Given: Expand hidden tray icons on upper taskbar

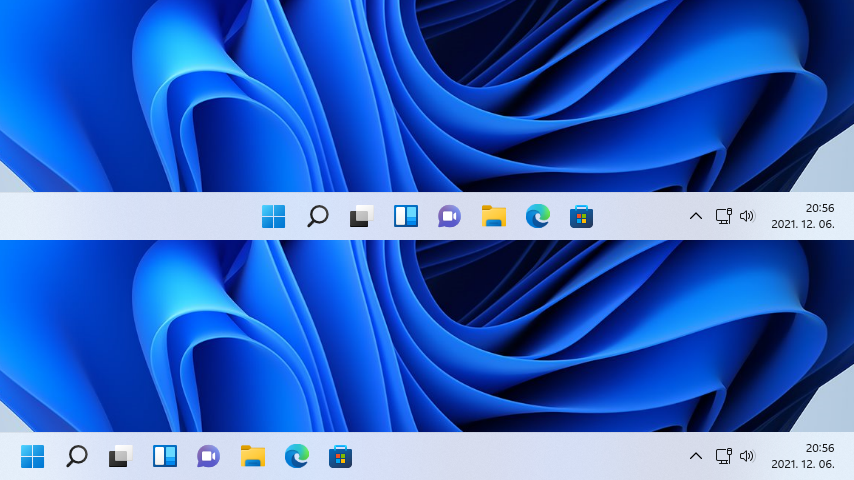Looking at the screenshot, I should click(x=696, y=216).
